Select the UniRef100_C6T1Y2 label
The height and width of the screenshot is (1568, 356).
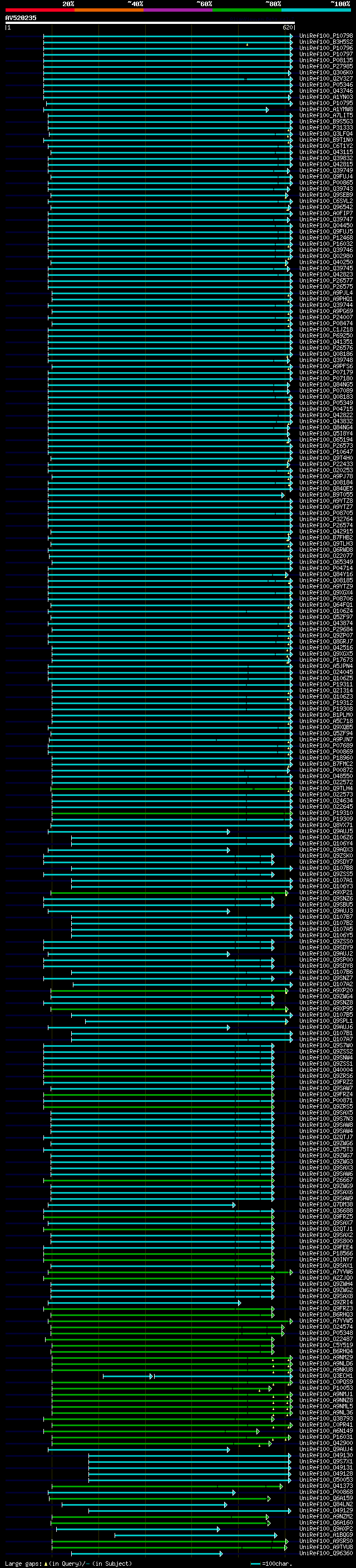click(326, 146)
